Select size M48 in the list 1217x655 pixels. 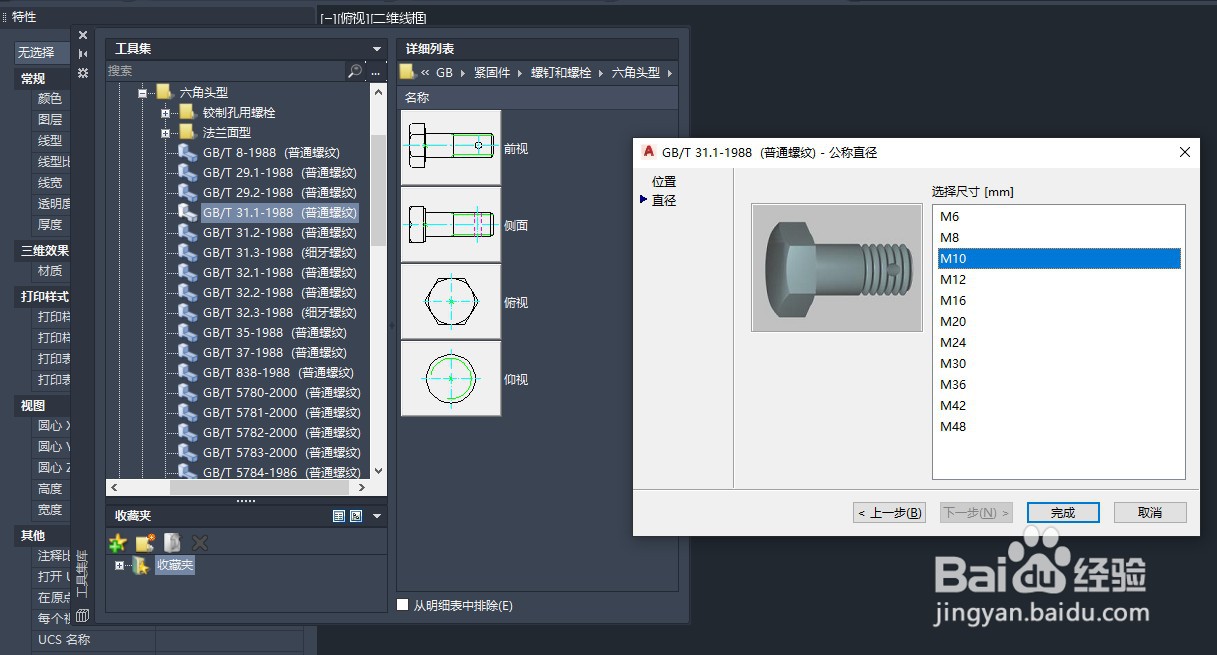pyautogui.click(x=1059, y=426)
